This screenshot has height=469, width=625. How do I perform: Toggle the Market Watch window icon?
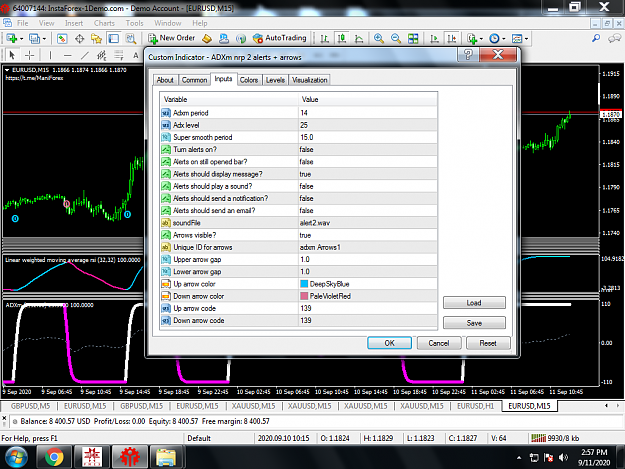(62, 39)
